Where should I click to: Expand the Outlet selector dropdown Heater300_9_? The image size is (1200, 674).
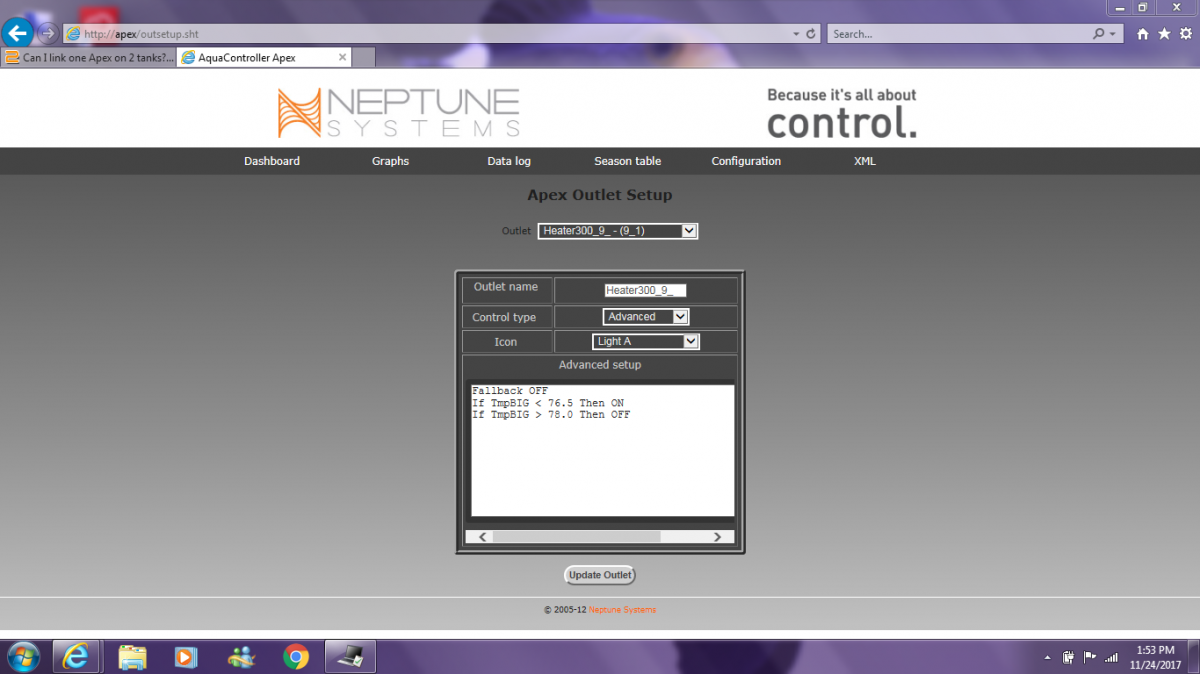click(617, 231)
